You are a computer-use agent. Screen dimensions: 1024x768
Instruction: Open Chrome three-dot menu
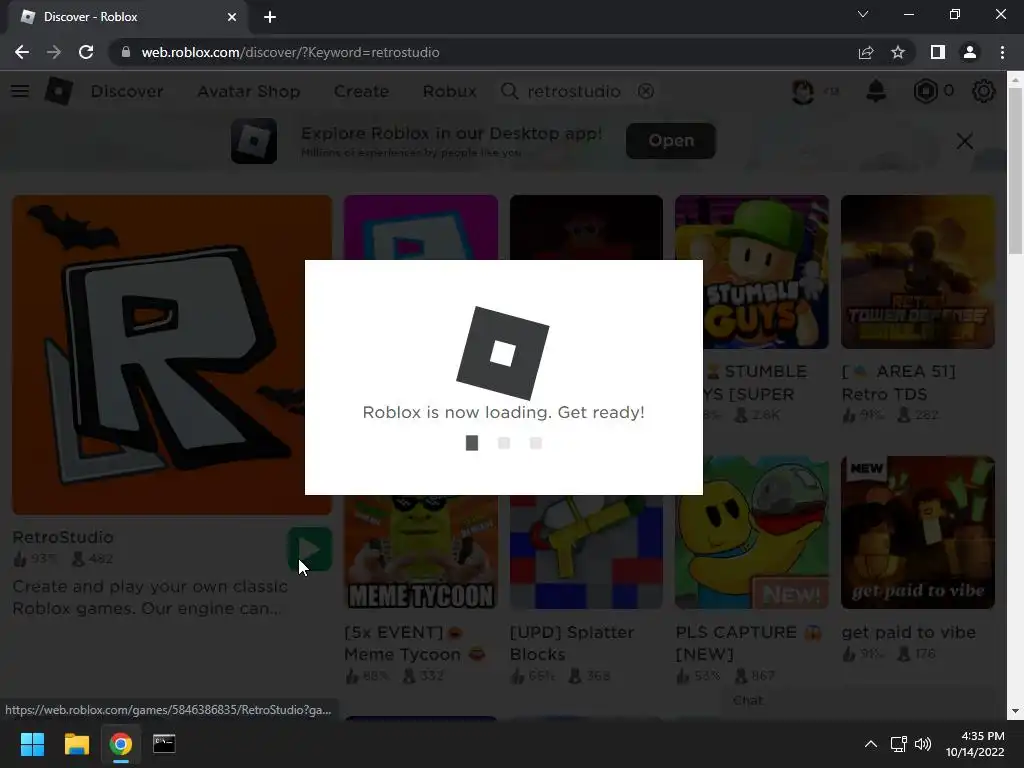coord(1002,52)
